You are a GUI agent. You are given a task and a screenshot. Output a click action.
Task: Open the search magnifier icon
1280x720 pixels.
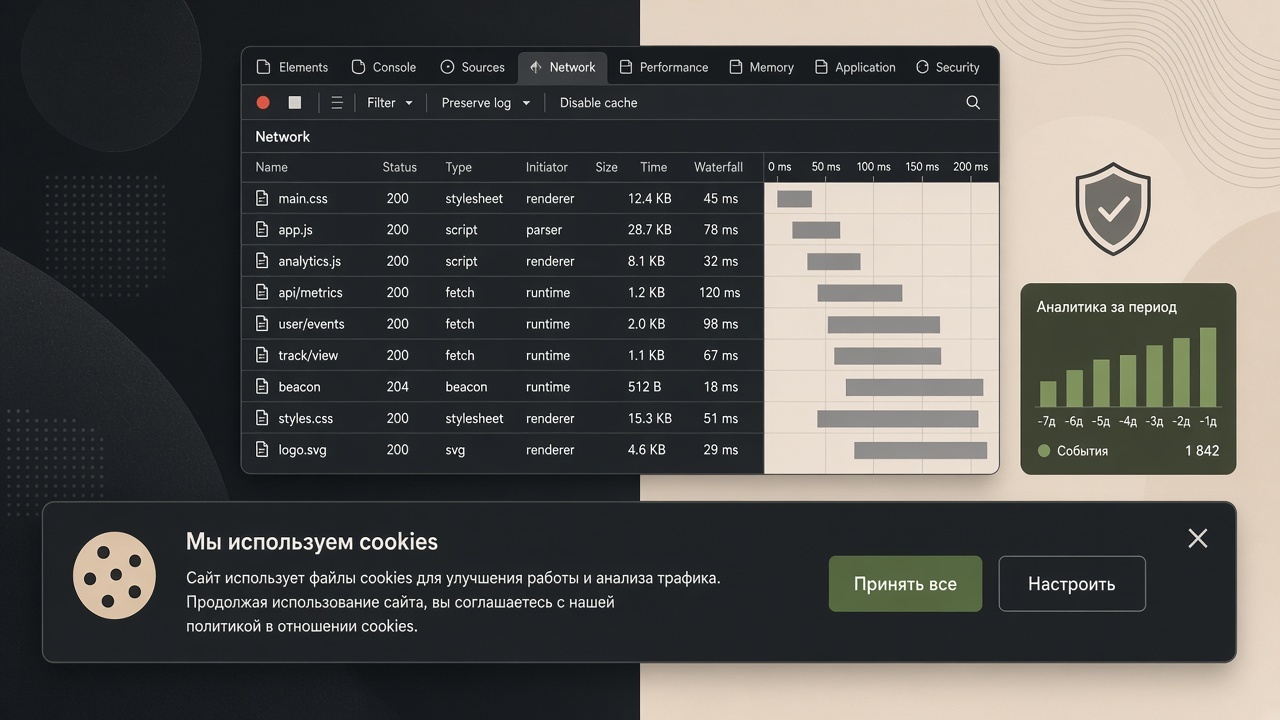[x=973, y=103]
